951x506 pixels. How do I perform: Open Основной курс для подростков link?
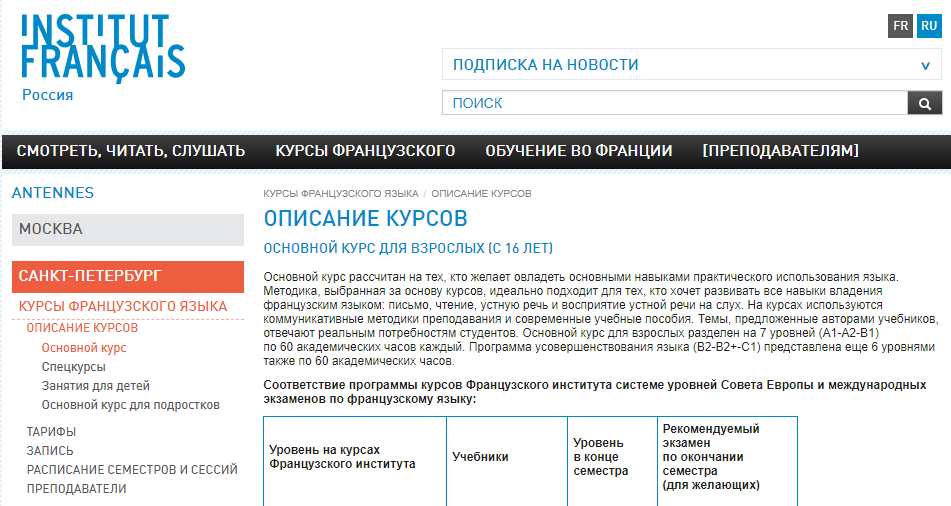[x=130, y=405]
